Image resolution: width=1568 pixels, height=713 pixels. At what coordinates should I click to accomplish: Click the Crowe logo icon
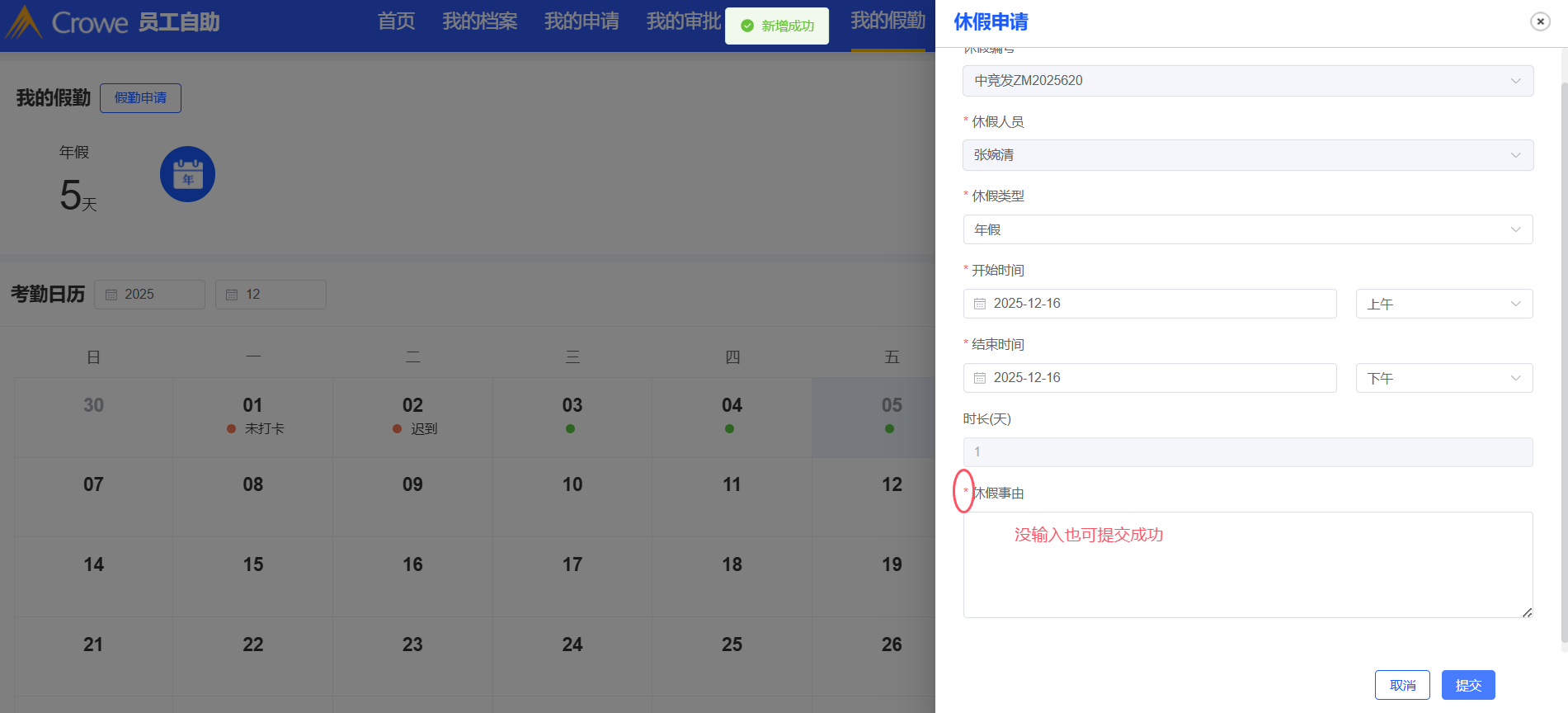pyautogui.click(x=24, y=22)
